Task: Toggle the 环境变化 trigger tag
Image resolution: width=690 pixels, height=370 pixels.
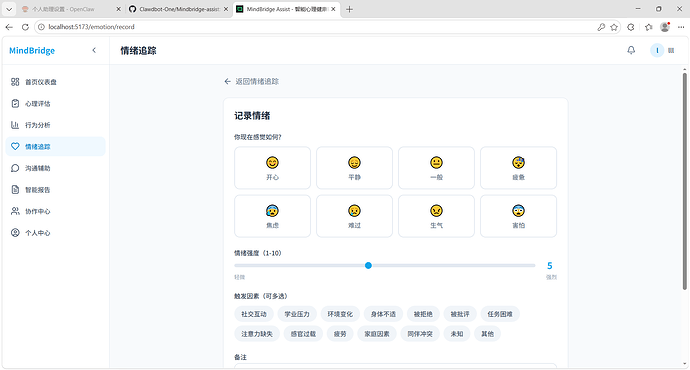Action: pyautogui.click(x=340, y=314)
